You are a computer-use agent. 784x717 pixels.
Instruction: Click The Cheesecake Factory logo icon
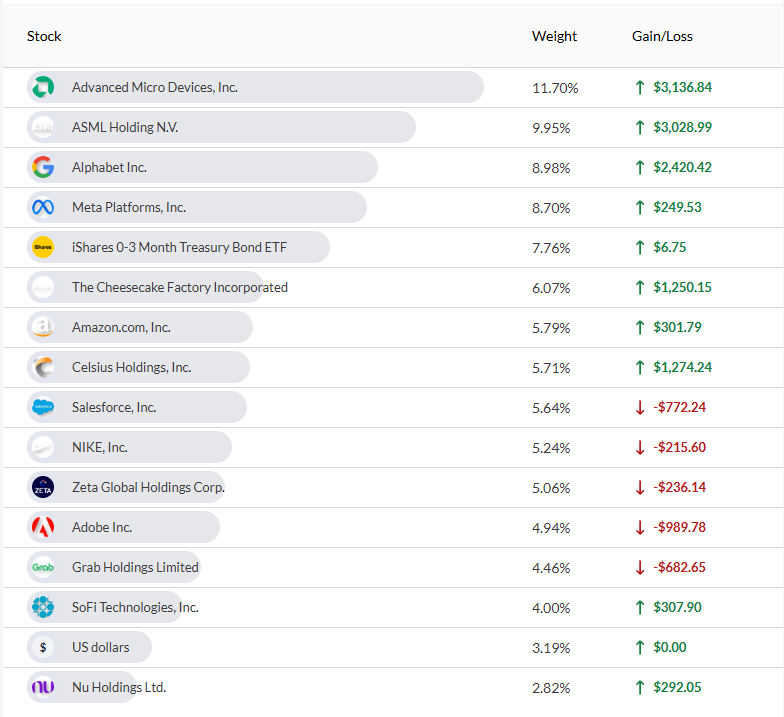point(43,287)
